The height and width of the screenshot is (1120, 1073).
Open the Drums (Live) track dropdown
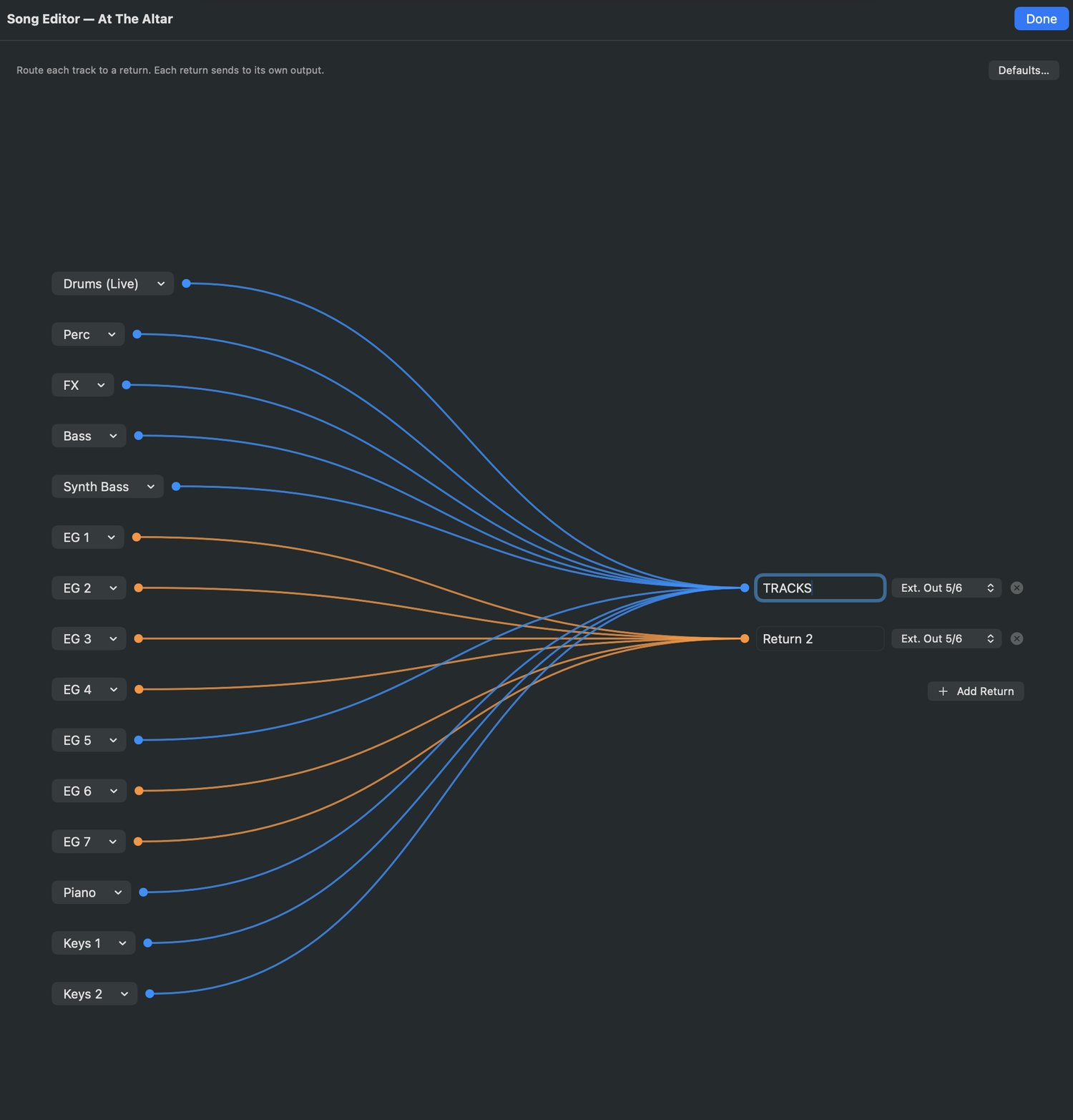113,283
